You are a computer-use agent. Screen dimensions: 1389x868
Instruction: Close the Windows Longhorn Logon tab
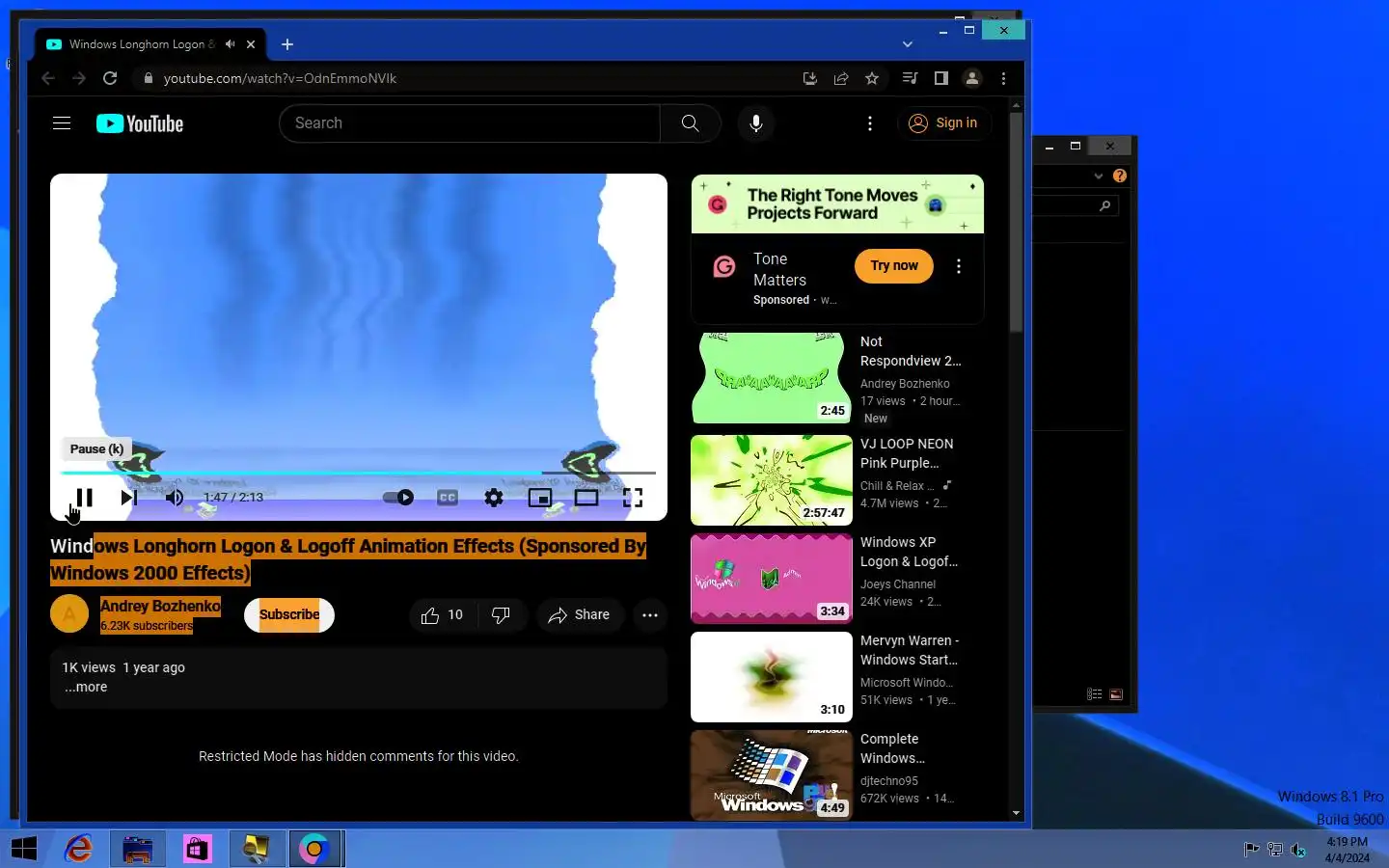pyautogui.click(x=251, y=44)
